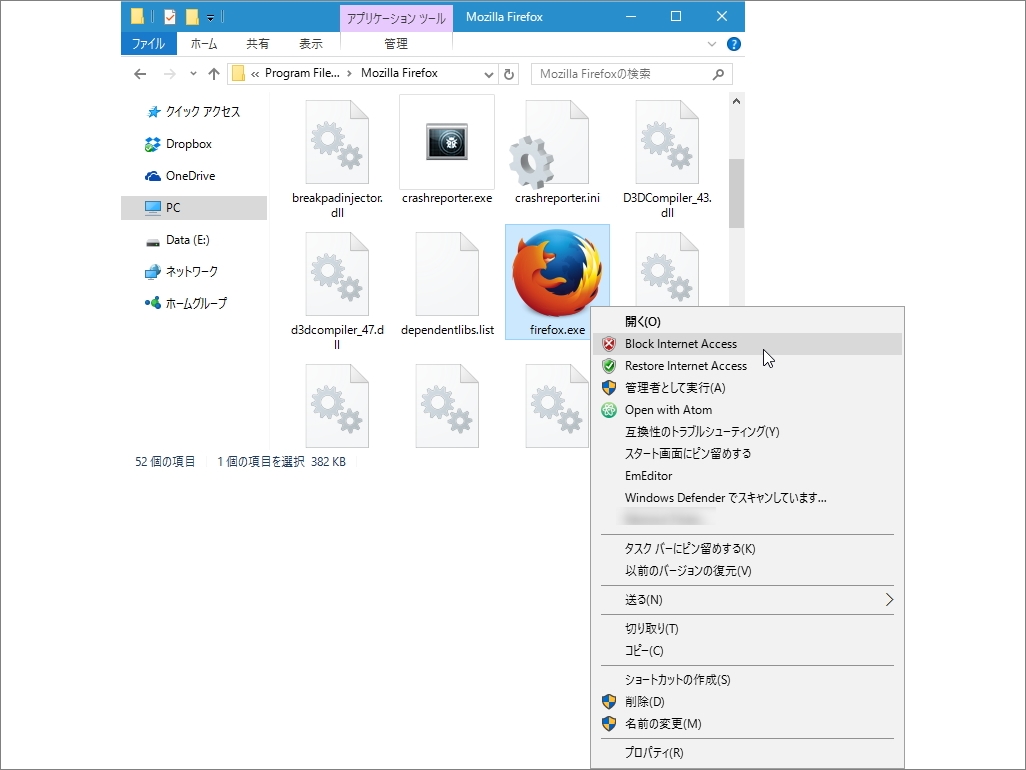Open the quick access toolbar customize dropdown
1026x770 pixels.
[x=210, y=17]
